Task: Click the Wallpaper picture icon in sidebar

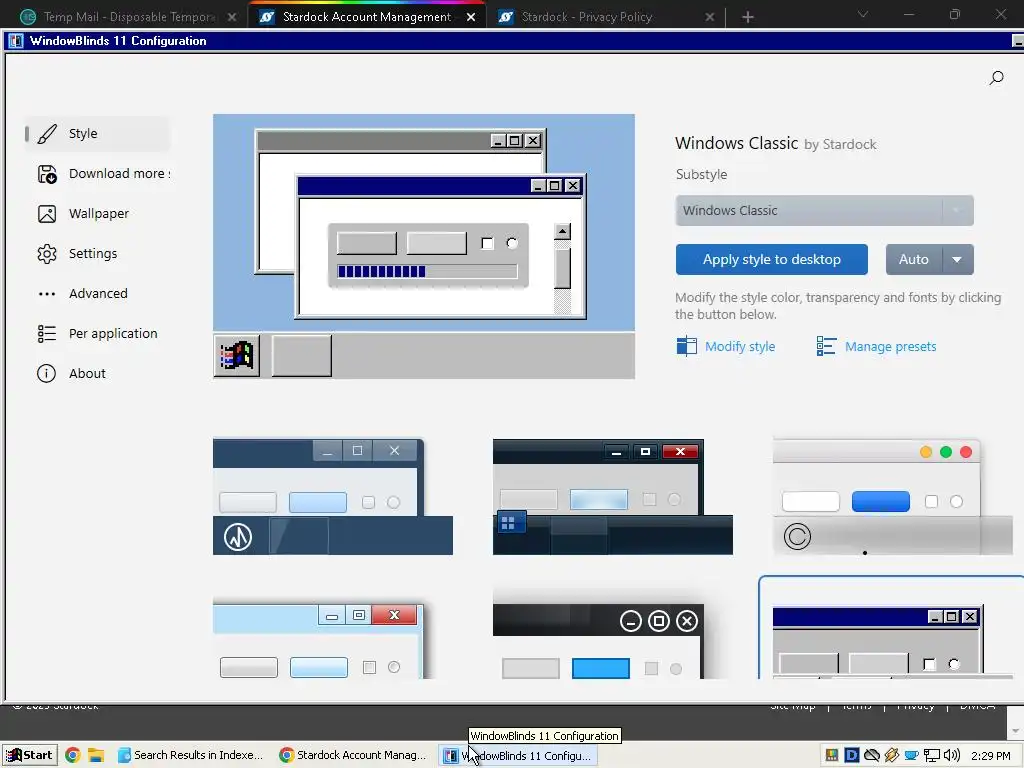Action: tap(47, 214)
